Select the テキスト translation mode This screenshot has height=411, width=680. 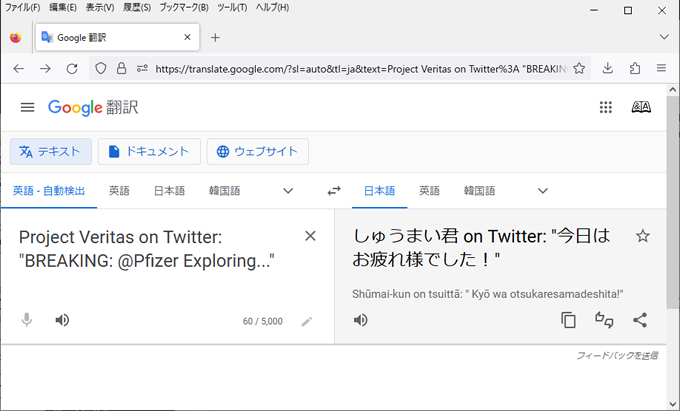click(x=51, y=151)
